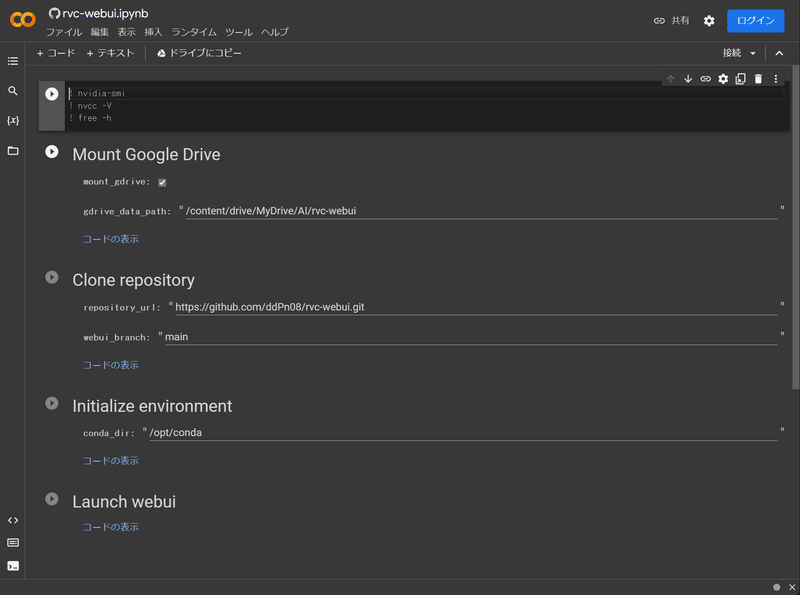Show the table of contents panel
The image size is (800, 595).
(13, 61)
